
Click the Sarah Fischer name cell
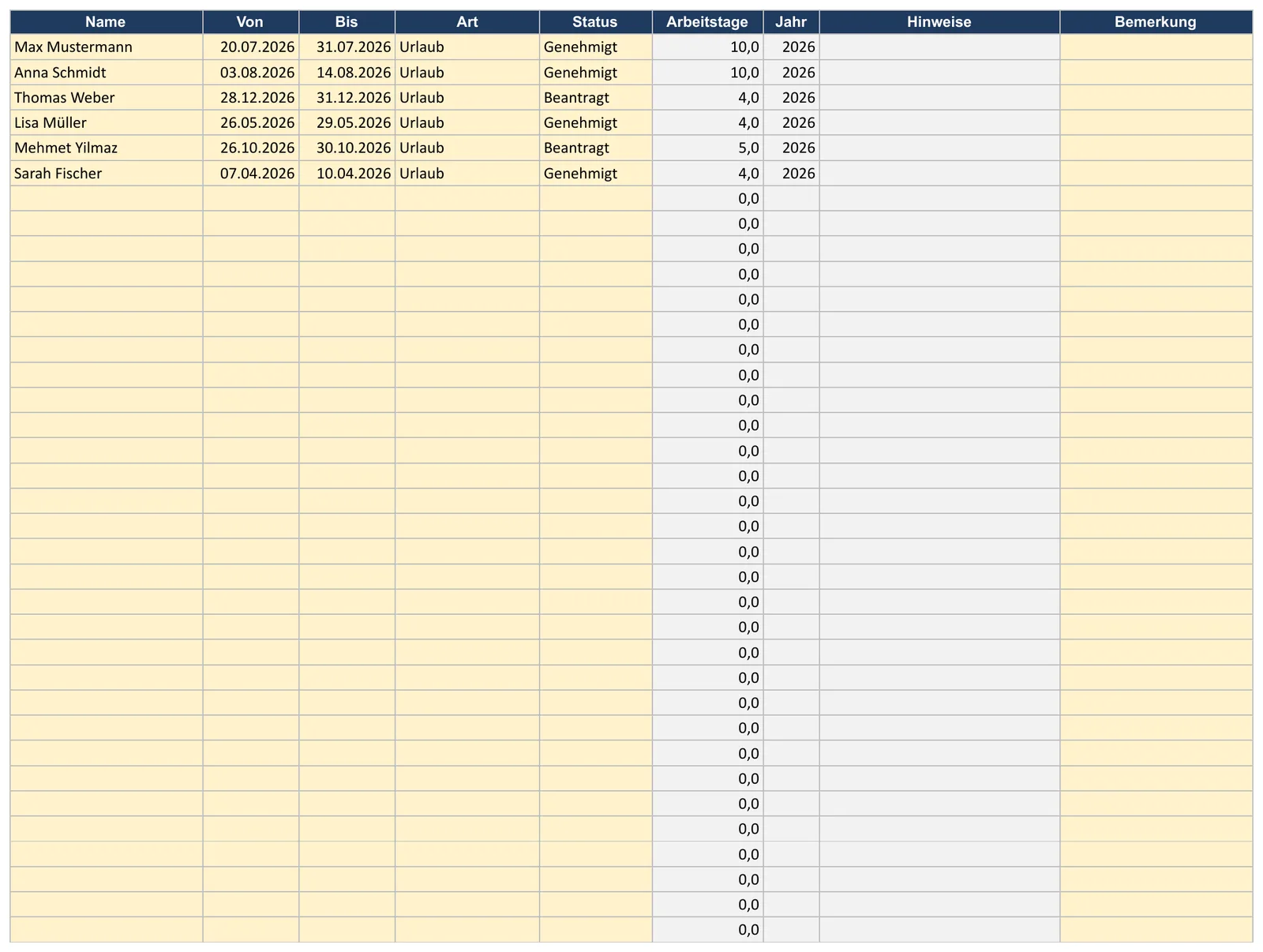coord(107,174)
